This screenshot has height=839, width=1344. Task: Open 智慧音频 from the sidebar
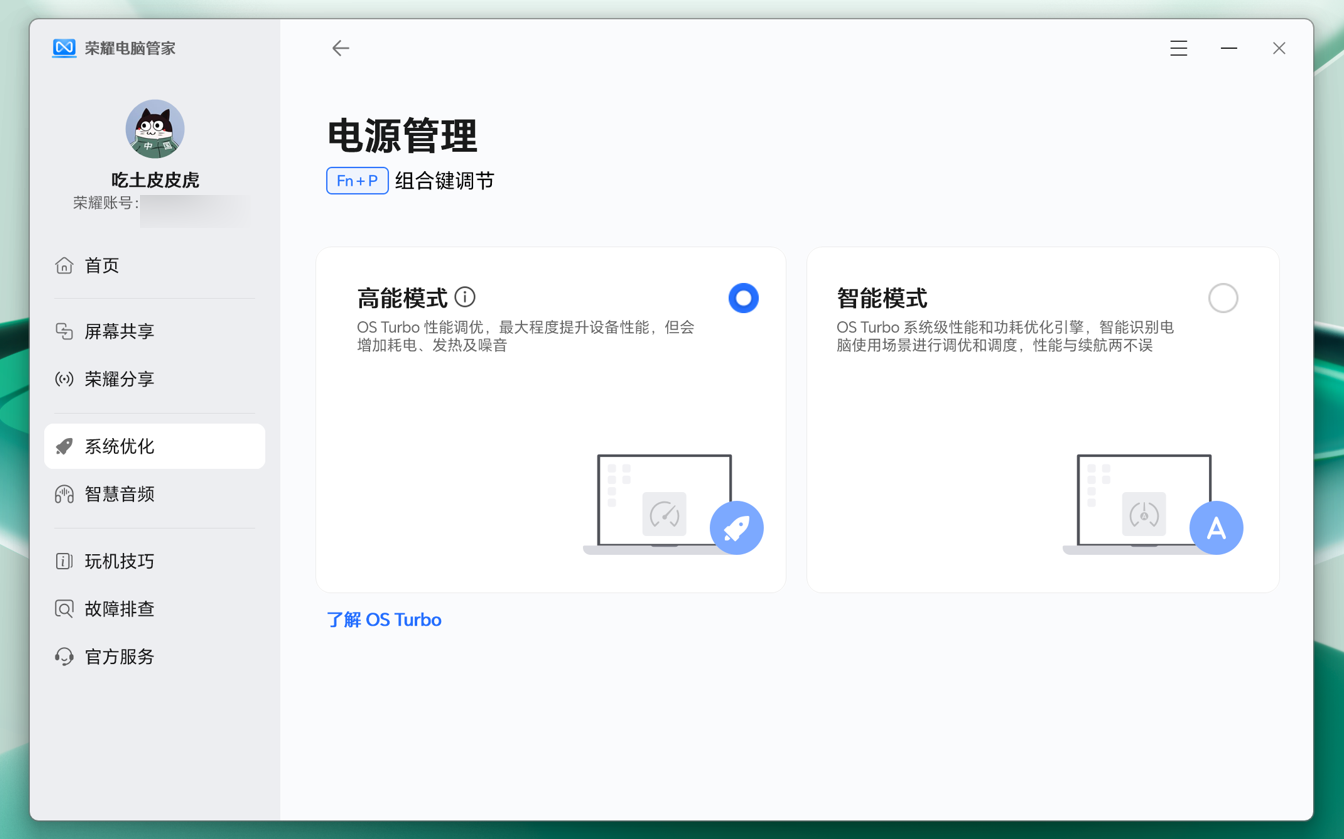point(155,494)
